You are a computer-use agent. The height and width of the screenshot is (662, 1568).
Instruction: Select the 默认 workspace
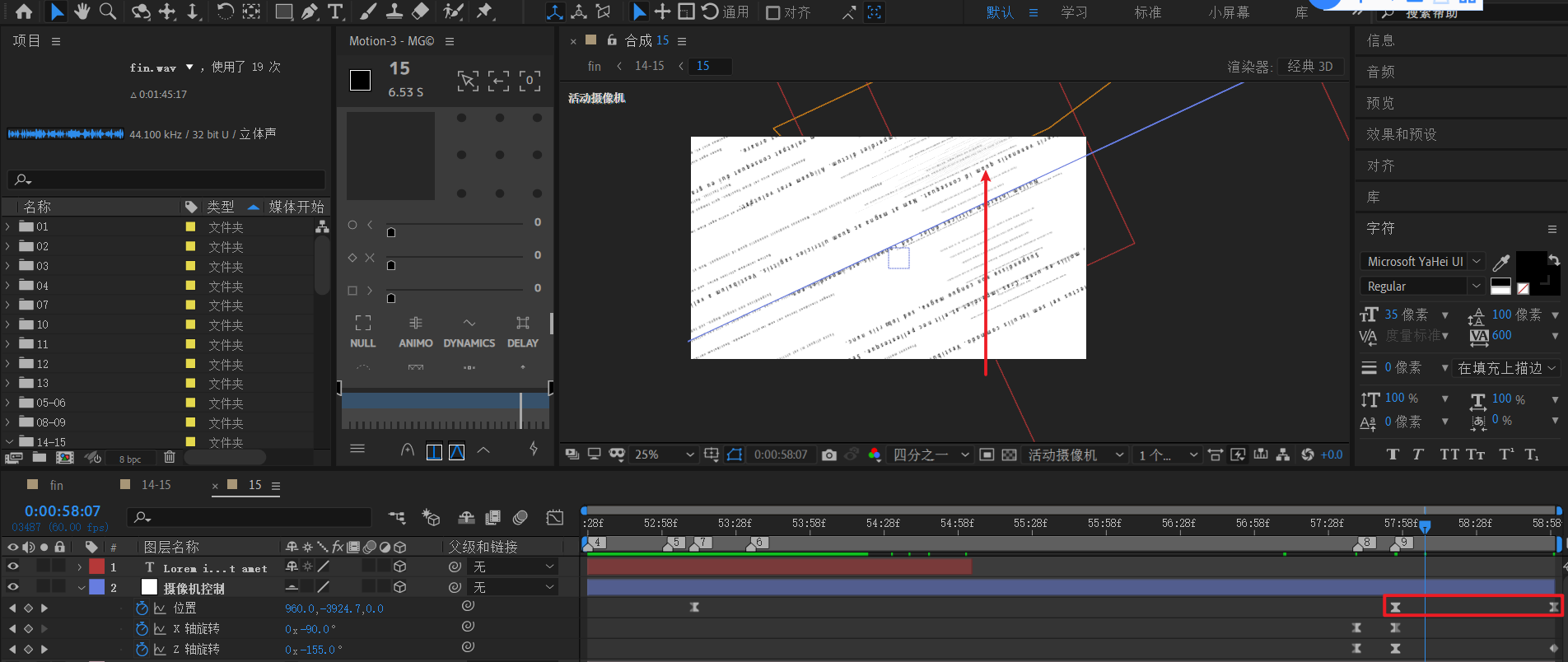point(1001,12)
